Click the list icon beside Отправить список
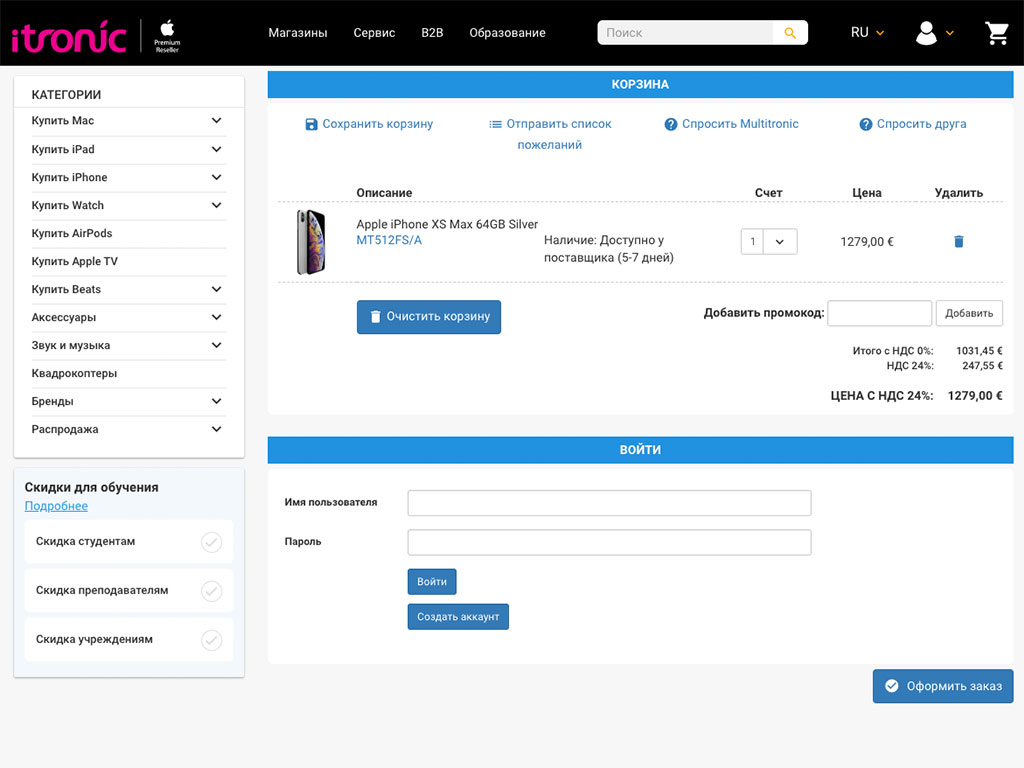The image size is (1024, 768). (x=496, y=124)
